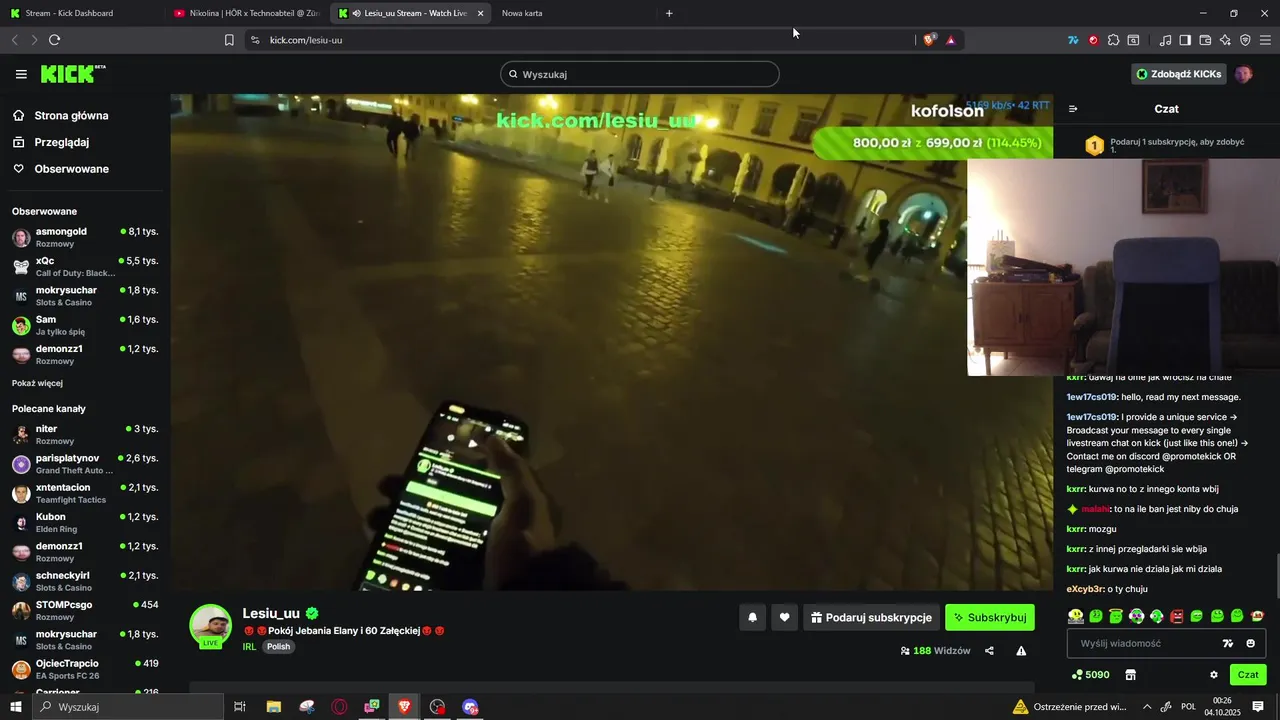Open asmongold channel in sidebar
Viewport: 1280px width, 720px height.
click(x=85, y=237)
